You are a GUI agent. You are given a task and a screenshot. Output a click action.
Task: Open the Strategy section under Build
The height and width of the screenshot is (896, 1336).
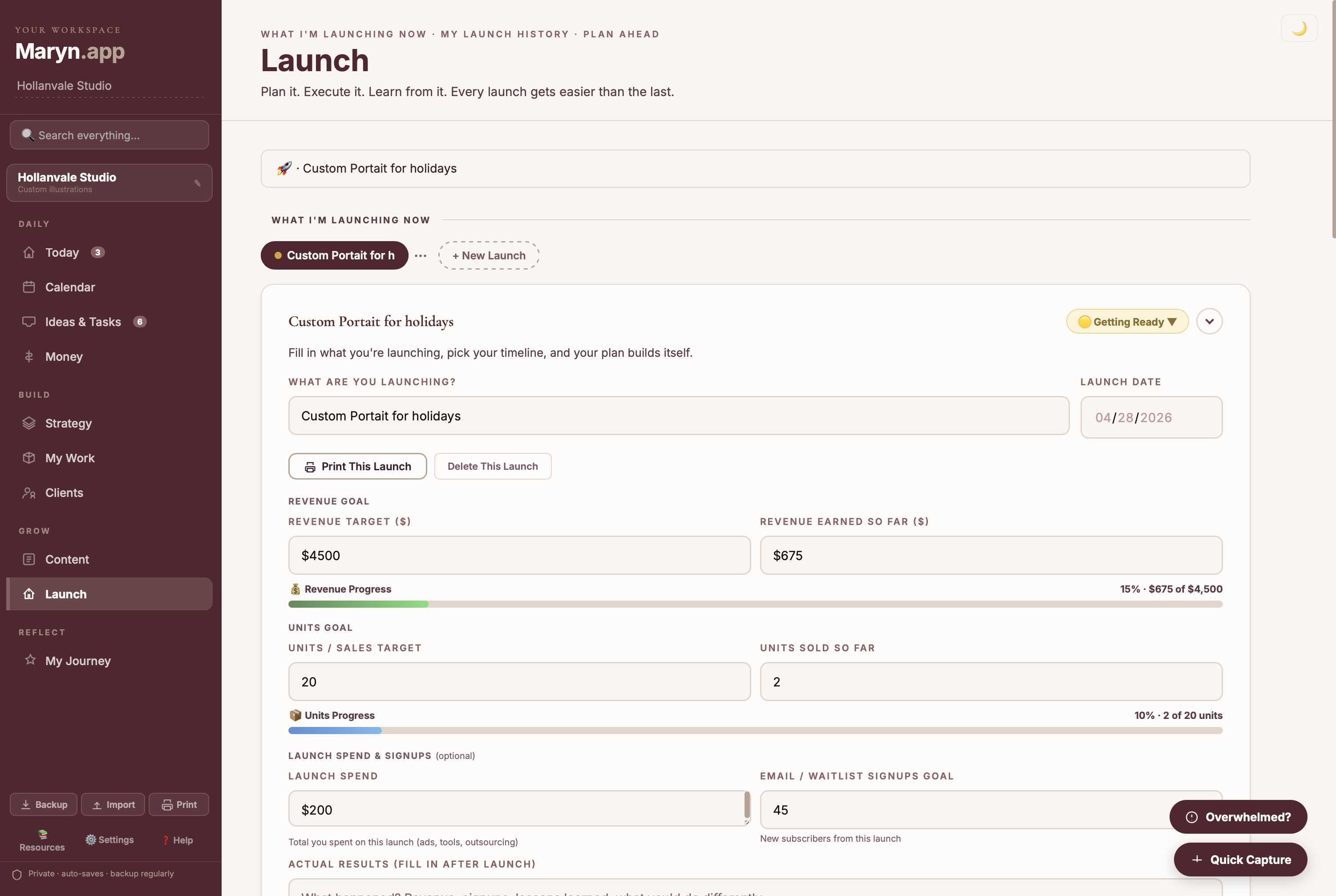point(68,423)
